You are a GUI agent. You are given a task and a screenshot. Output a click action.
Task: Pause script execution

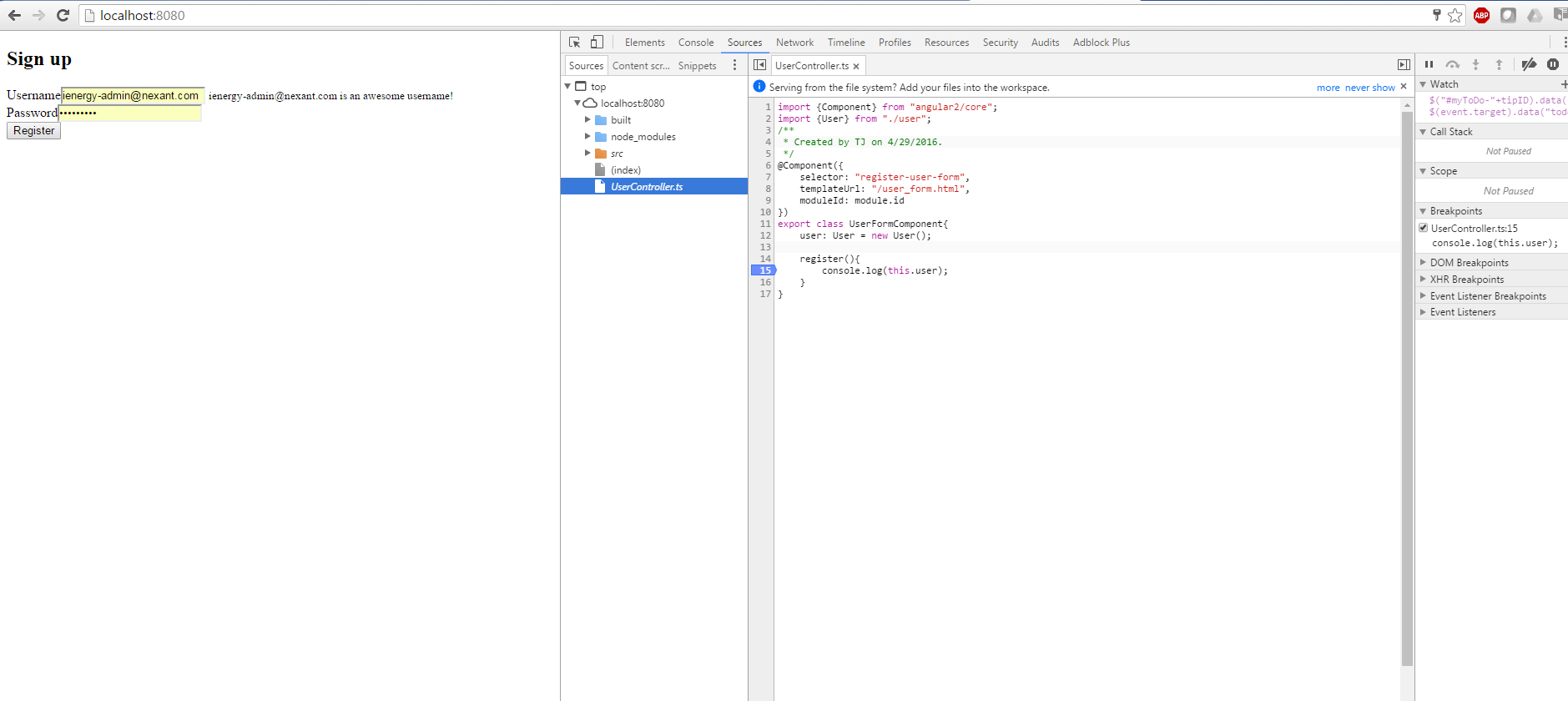(1429, 64)
